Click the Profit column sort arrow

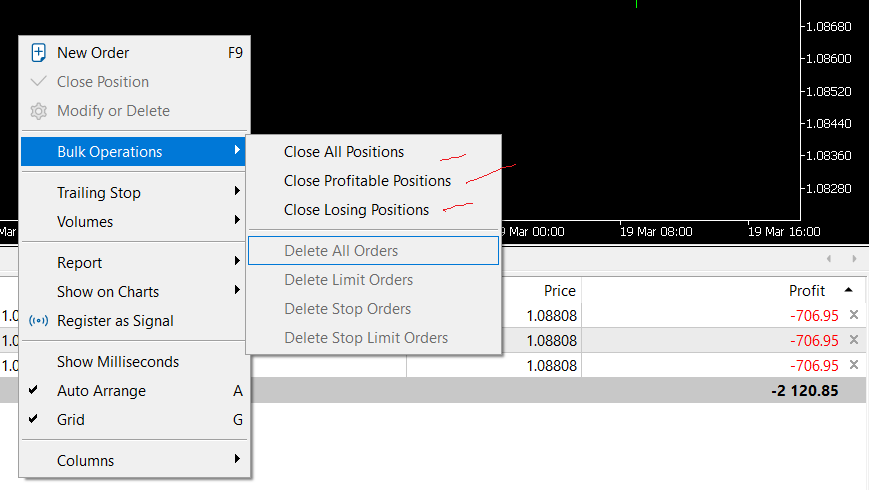(x=849, y=290)
